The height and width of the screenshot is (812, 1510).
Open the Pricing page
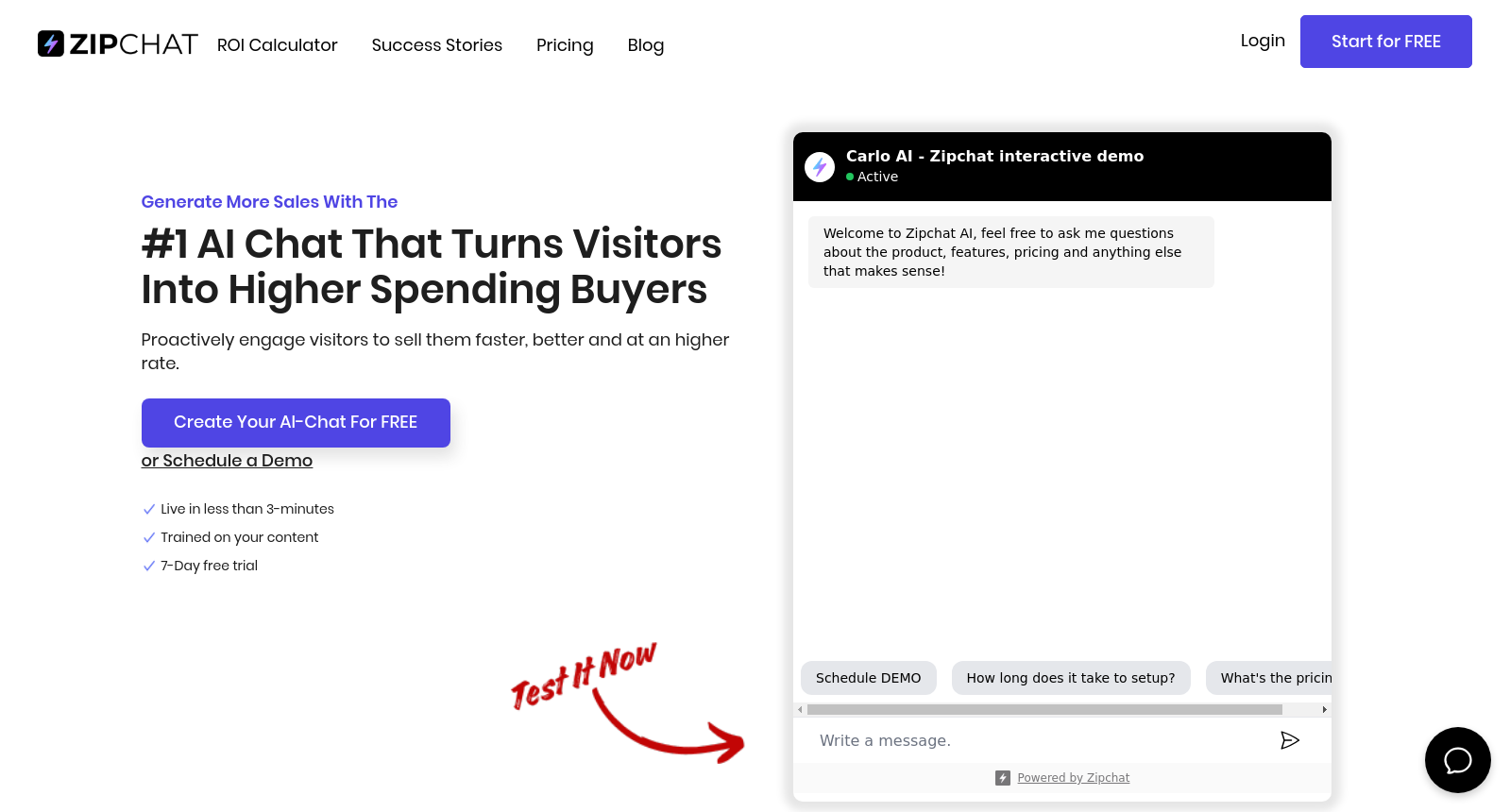pos(565,45)
